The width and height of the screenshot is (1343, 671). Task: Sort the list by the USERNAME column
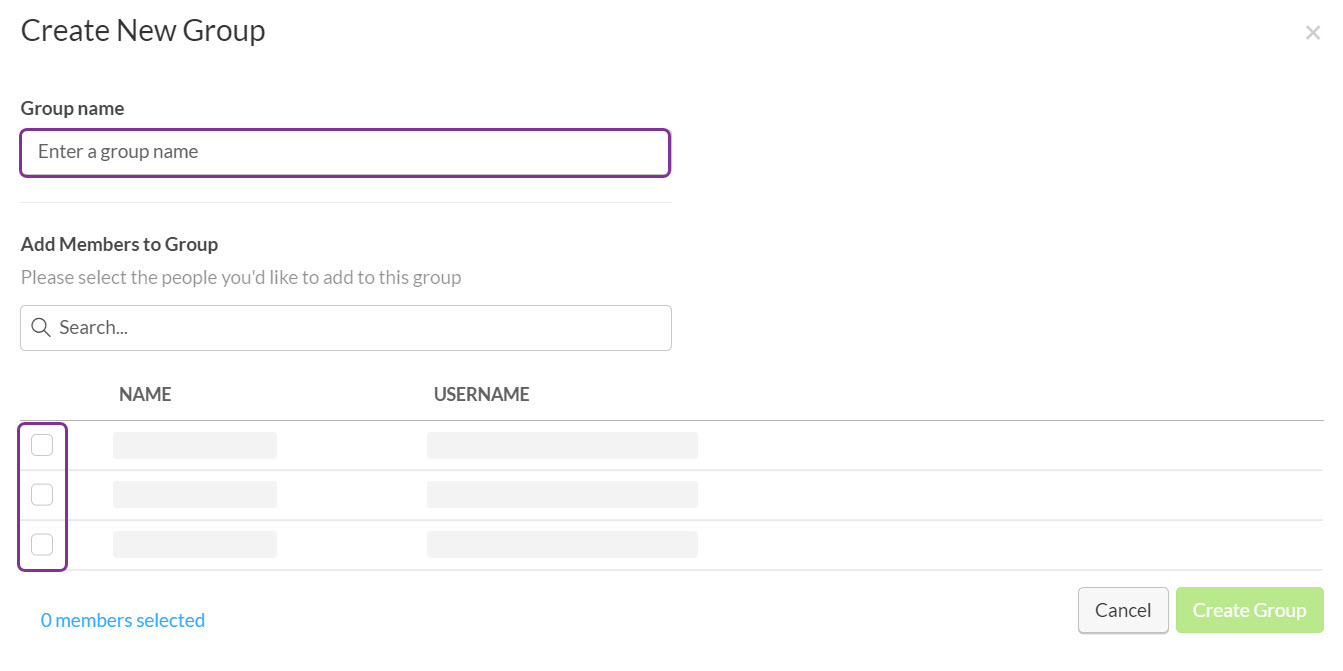481,393
